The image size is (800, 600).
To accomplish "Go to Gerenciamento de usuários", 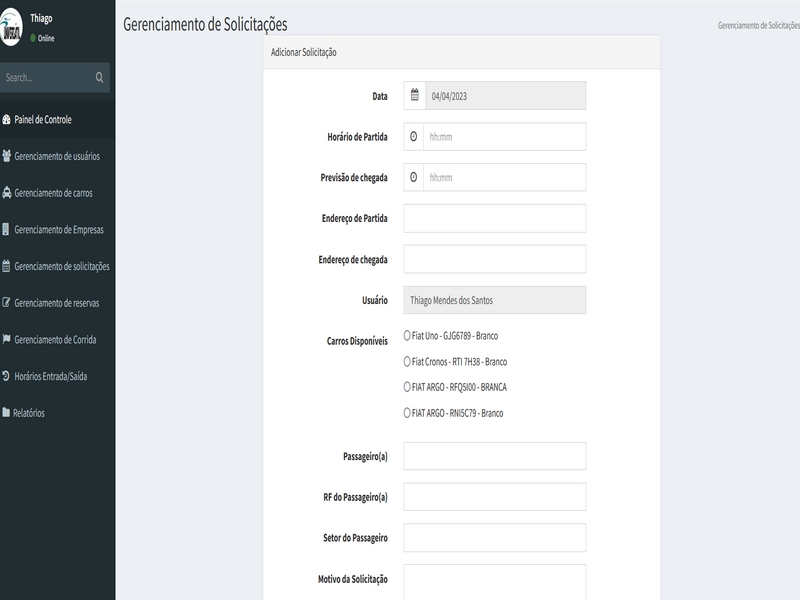I will click(x=56, y=157).
